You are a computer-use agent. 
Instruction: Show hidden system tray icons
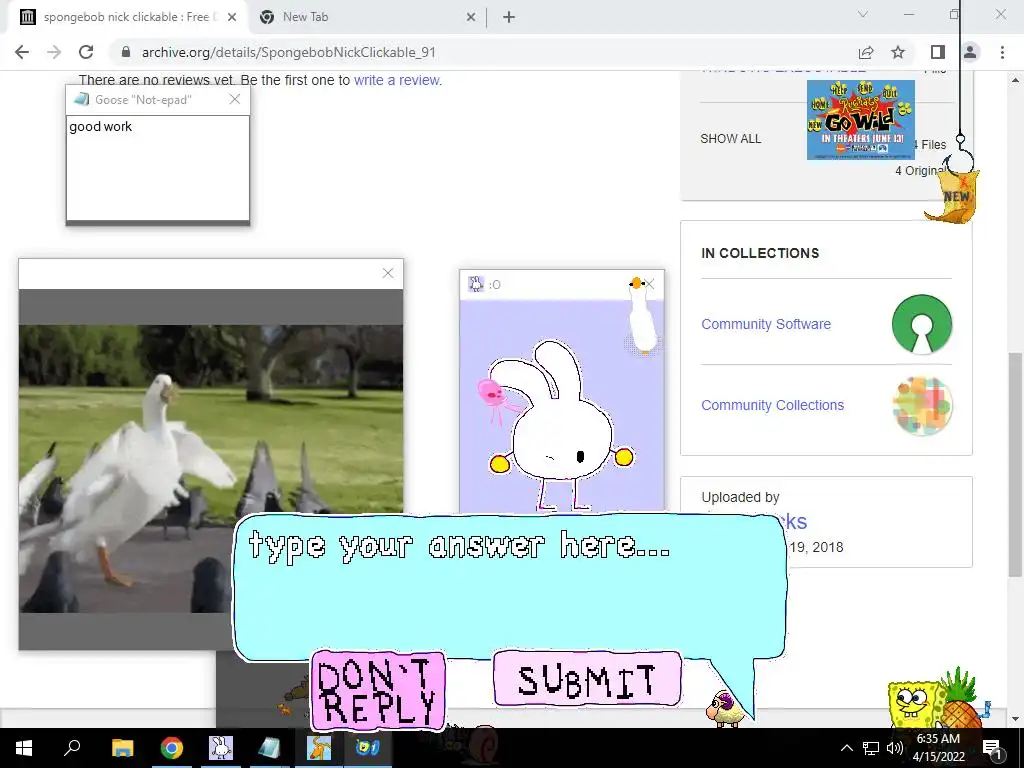[846, 748]
